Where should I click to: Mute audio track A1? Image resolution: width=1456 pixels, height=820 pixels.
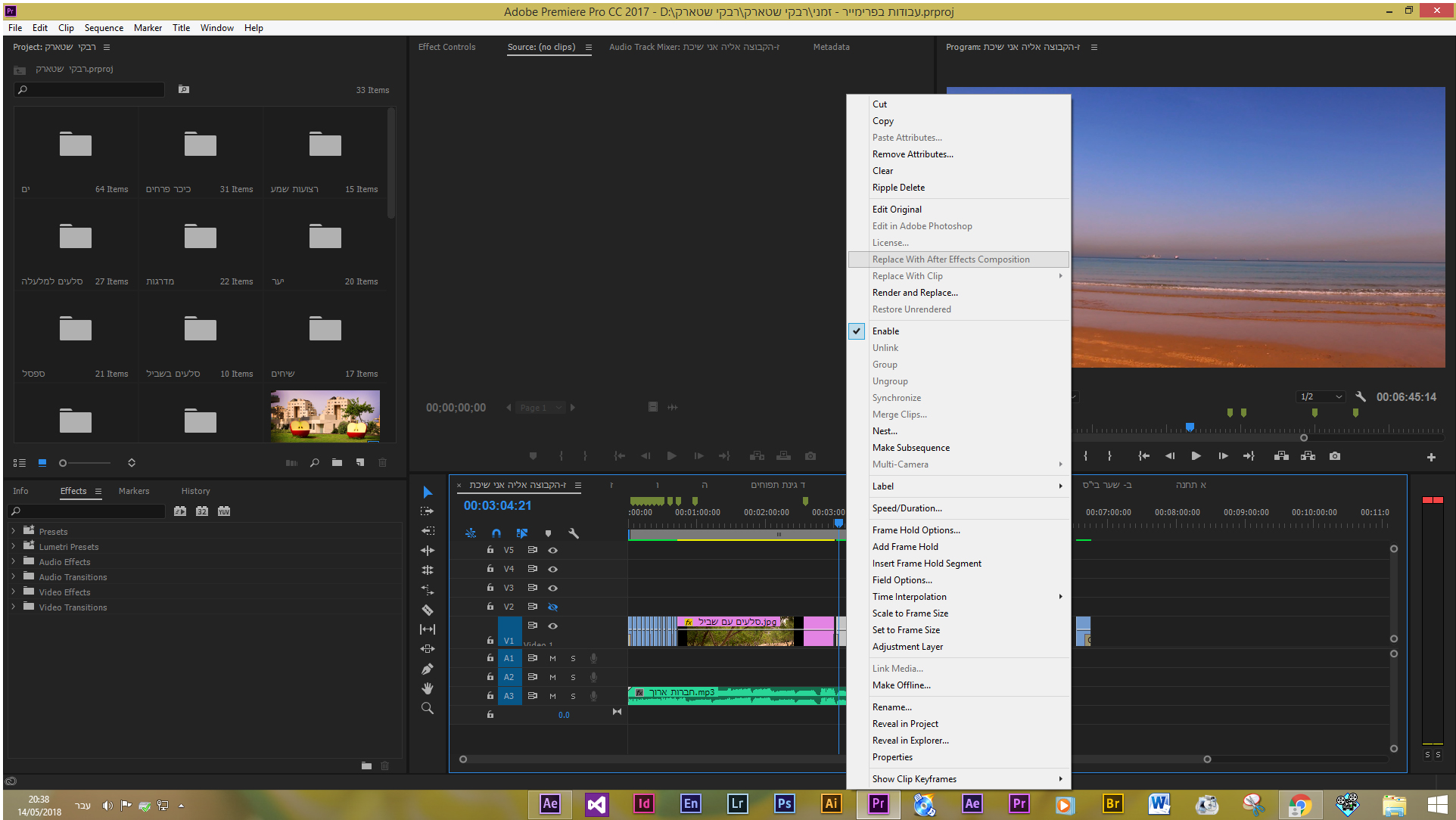pos(552,658)
